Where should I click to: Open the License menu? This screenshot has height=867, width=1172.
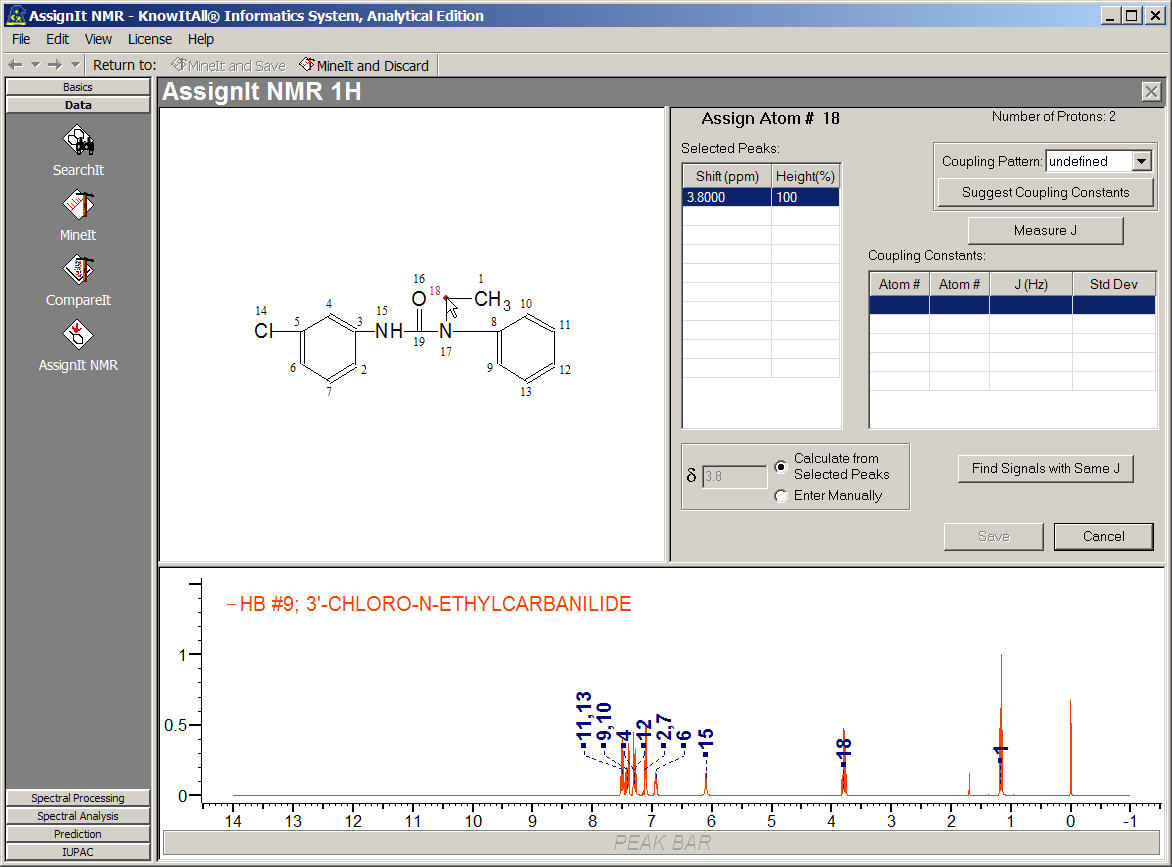pos(149,39)
